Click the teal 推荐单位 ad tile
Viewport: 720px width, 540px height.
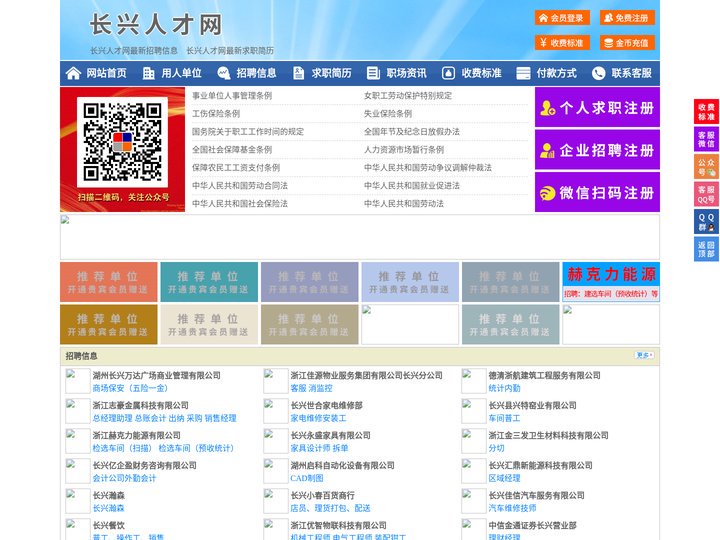point(209,282)
